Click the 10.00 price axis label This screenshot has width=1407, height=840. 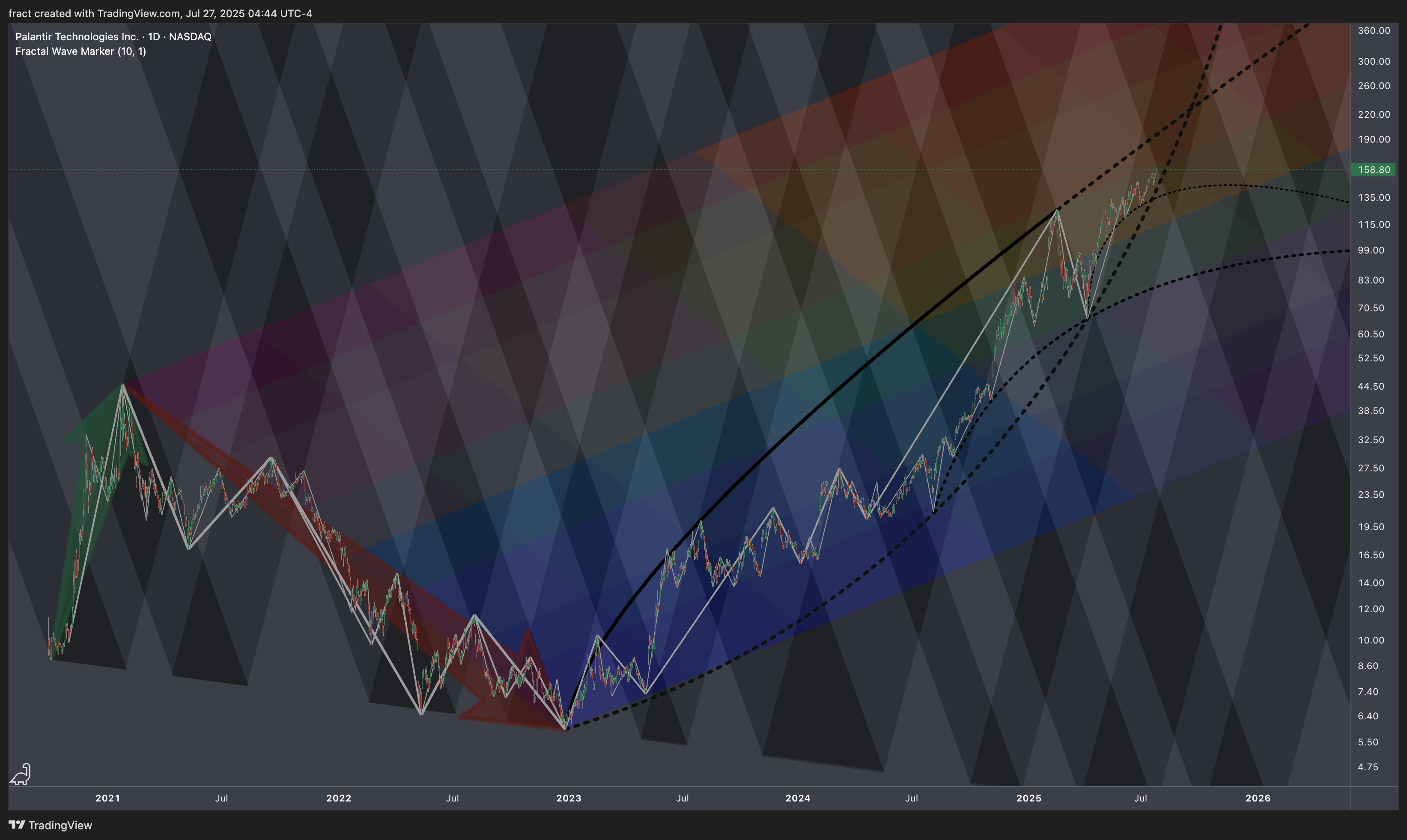[x=1371, y=640]
